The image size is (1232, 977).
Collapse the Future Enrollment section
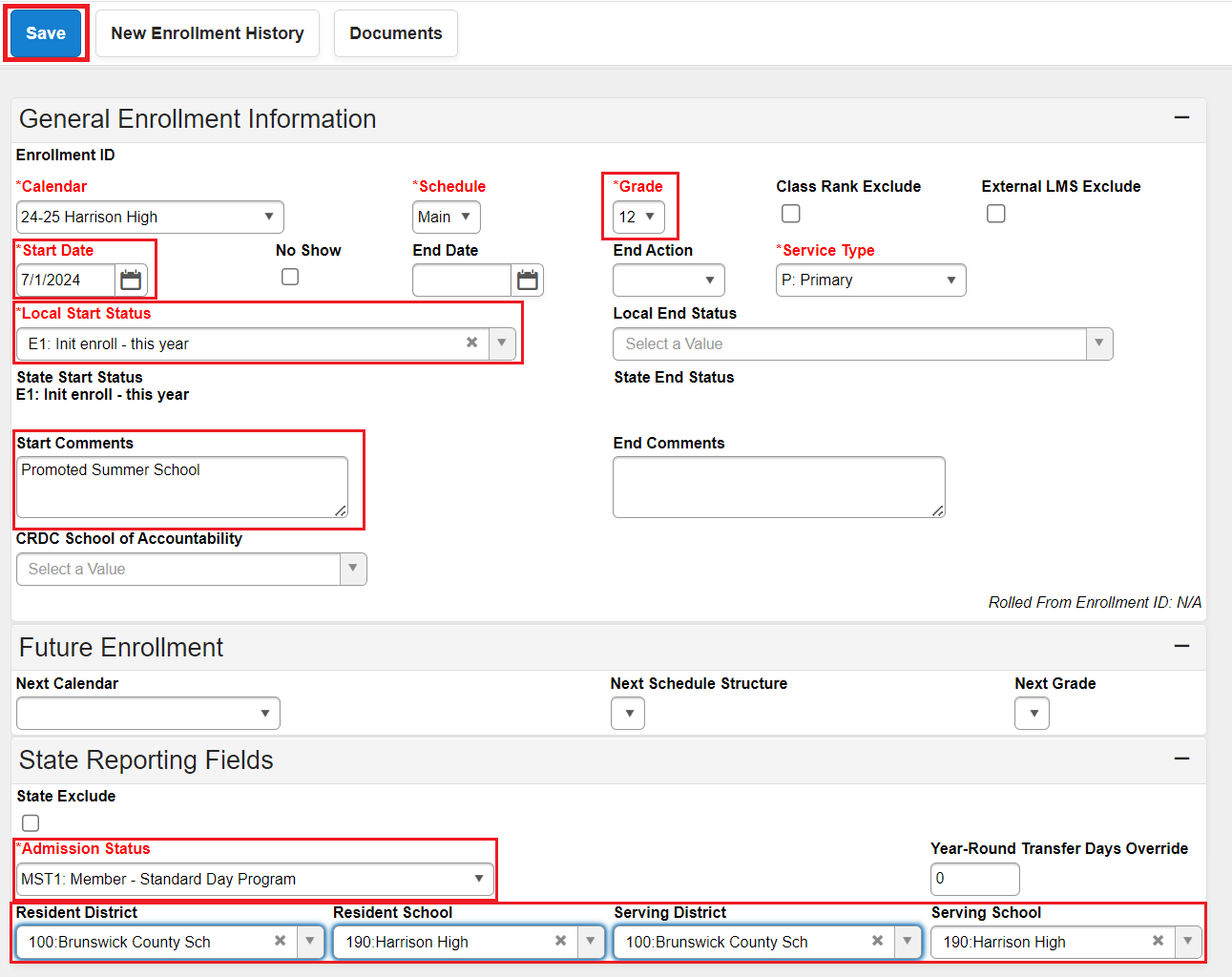1181,646
